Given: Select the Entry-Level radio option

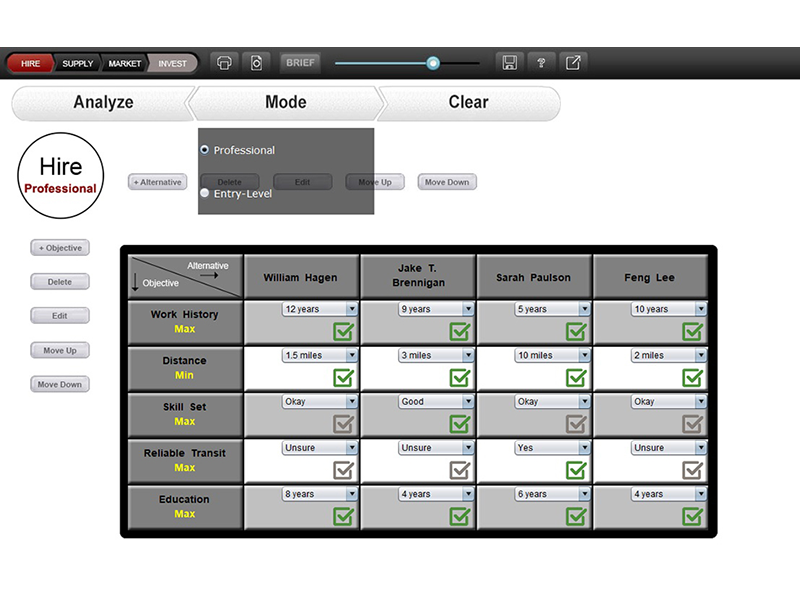Looking at the screenshot, I should pyautogui.click(x=205, y=193).
